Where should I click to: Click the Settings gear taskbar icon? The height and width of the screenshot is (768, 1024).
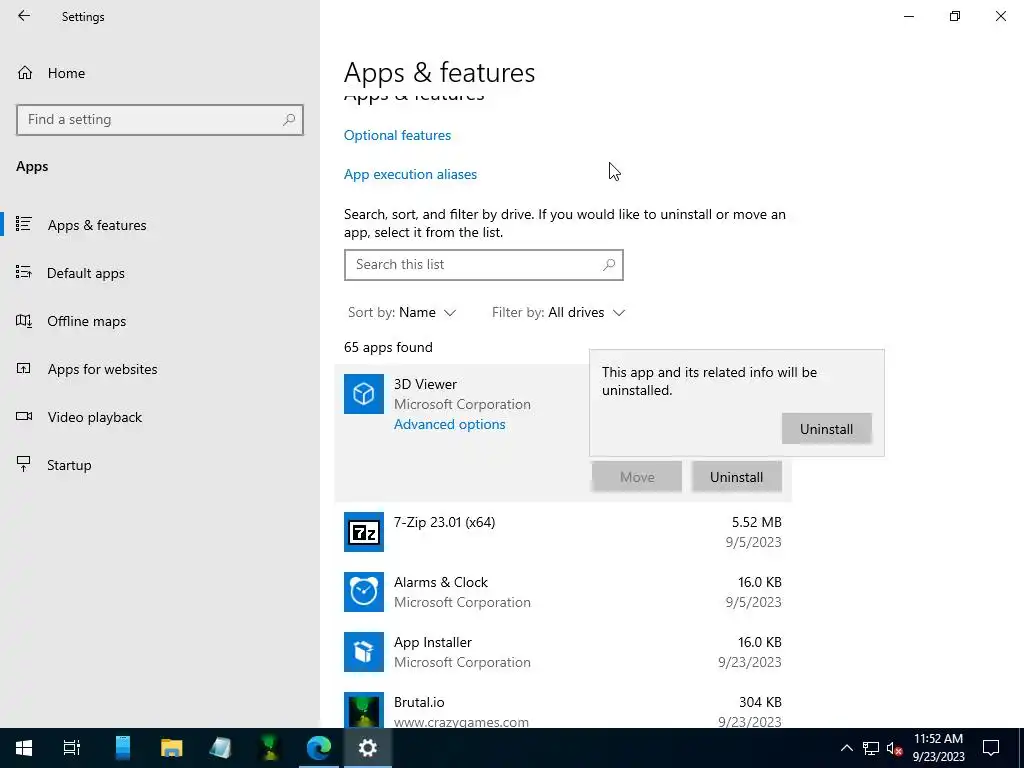(x=368, y=748)
